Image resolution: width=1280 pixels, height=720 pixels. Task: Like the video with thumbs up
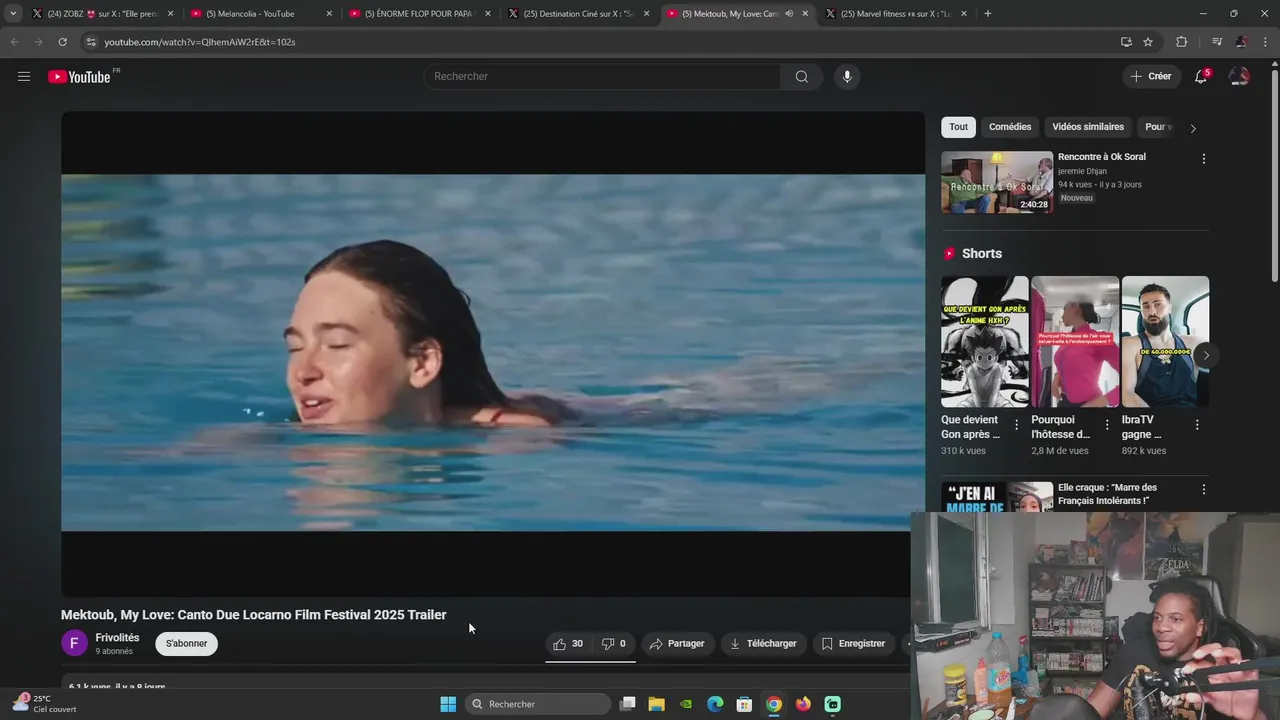pyautogui.click(x=568, y=644)
